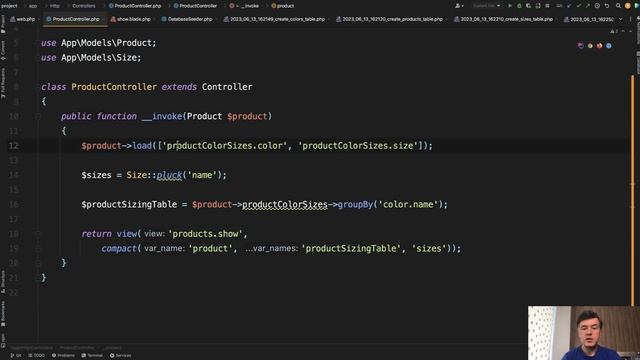The height and width of the screenshot is (360, 640).
Task: Click the Git push arrow icon
Action: [588, 6]
